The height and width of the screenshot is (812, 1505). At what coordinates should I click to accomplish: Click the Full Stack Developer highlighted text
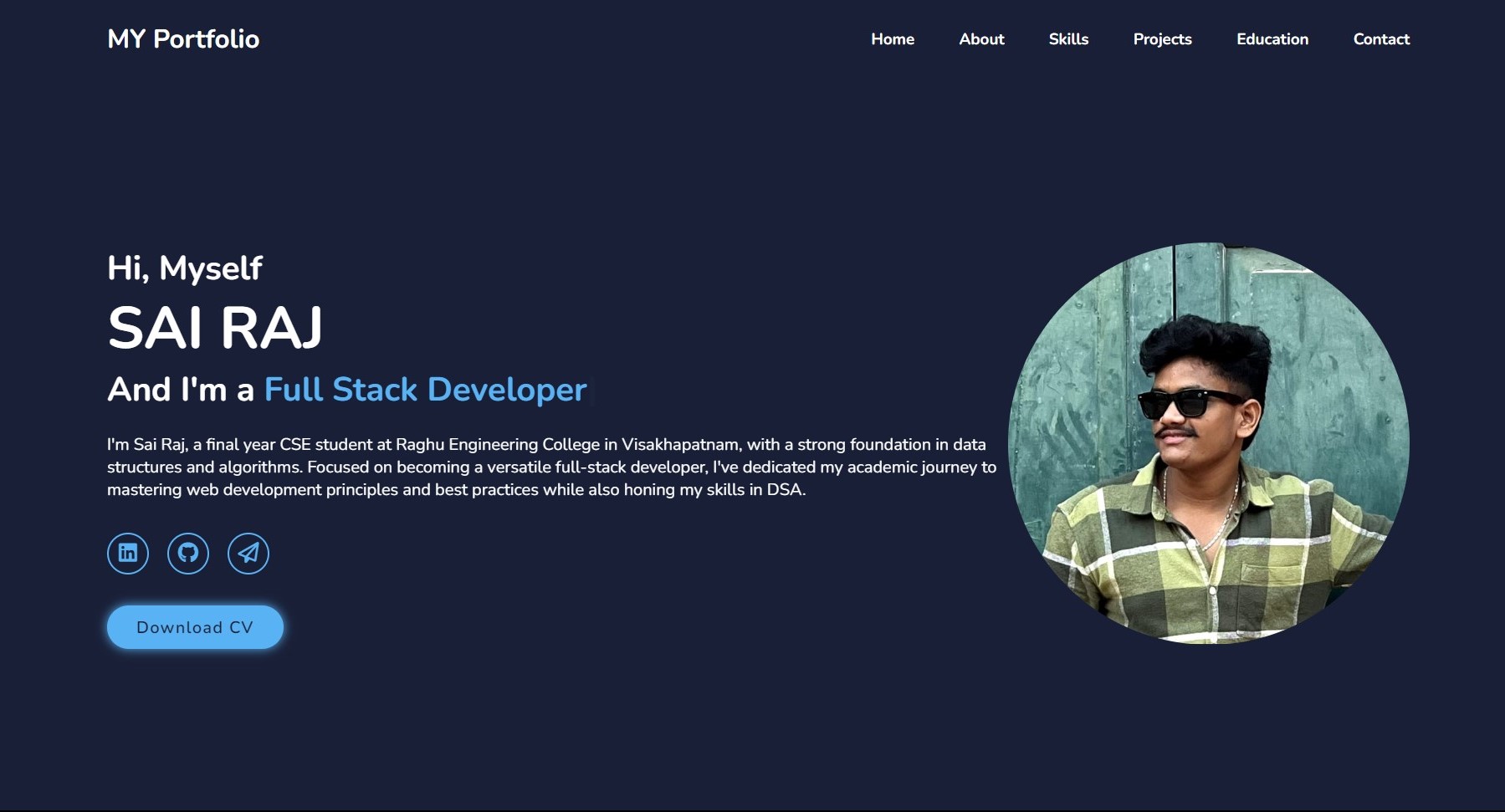pyautogui.click(x=424, y=389)
